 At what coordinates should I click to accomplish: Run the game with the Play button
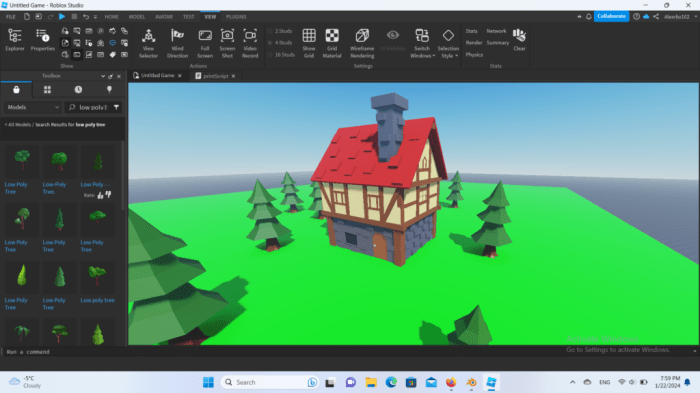62,17
